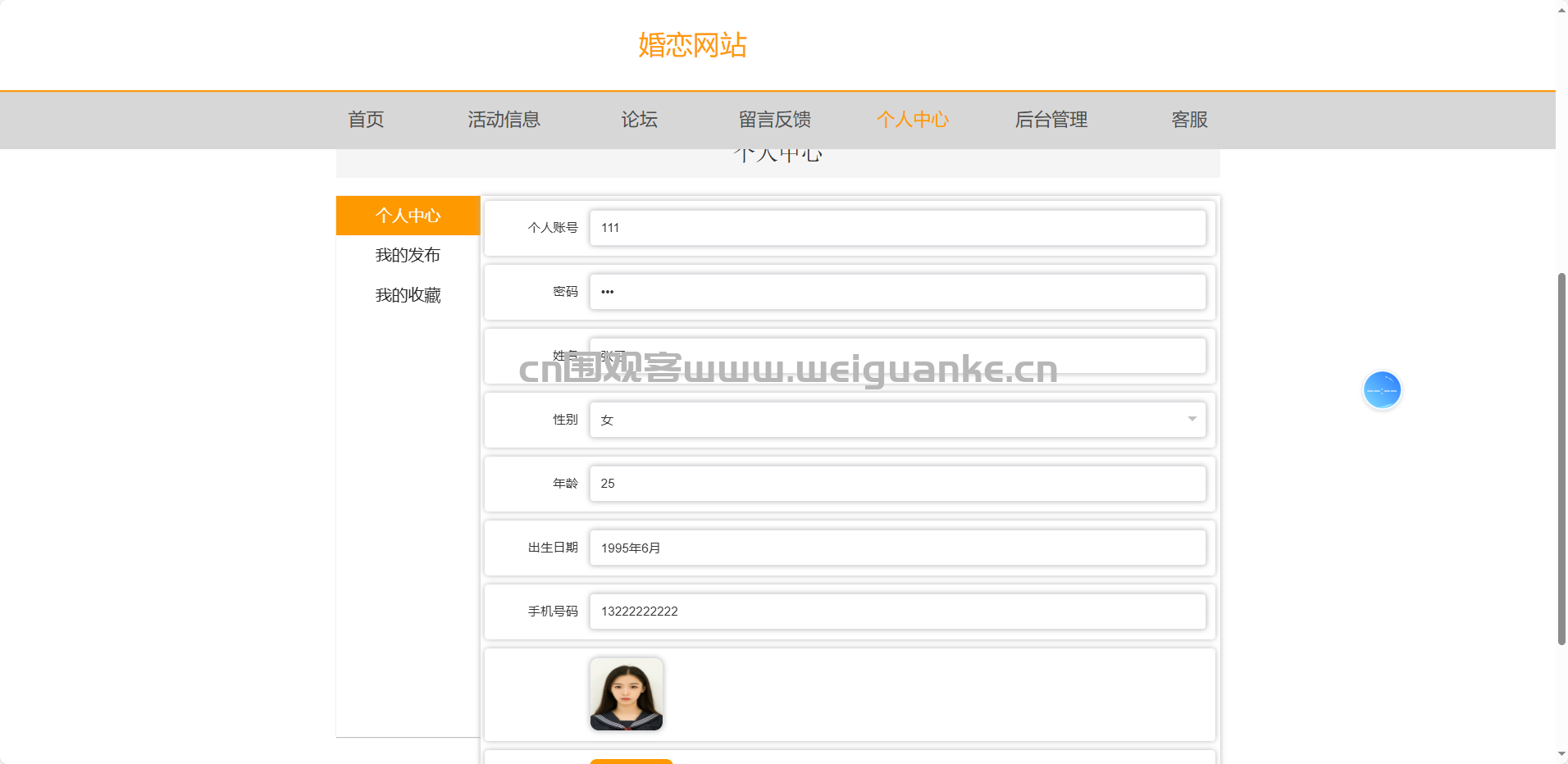
Task: Click the 手机号码 input field
Action: [897, 612]
